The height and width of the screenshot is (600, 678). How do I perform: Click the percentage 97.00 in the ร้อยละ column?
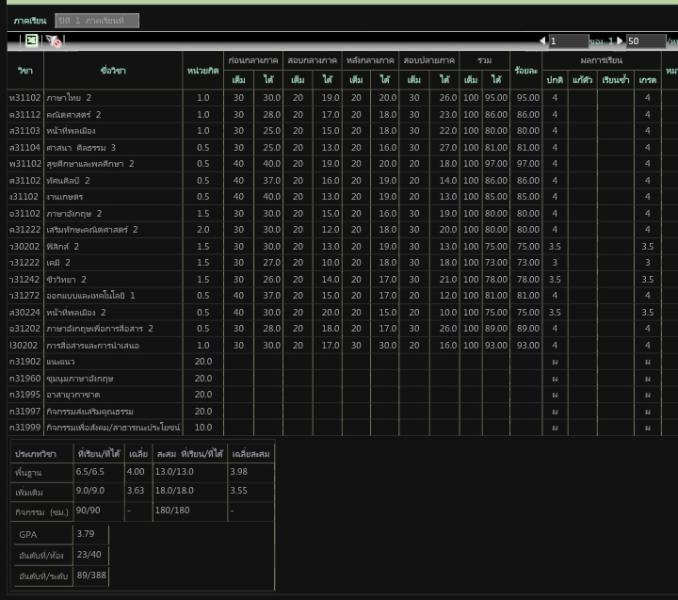[x=528, y=164]
